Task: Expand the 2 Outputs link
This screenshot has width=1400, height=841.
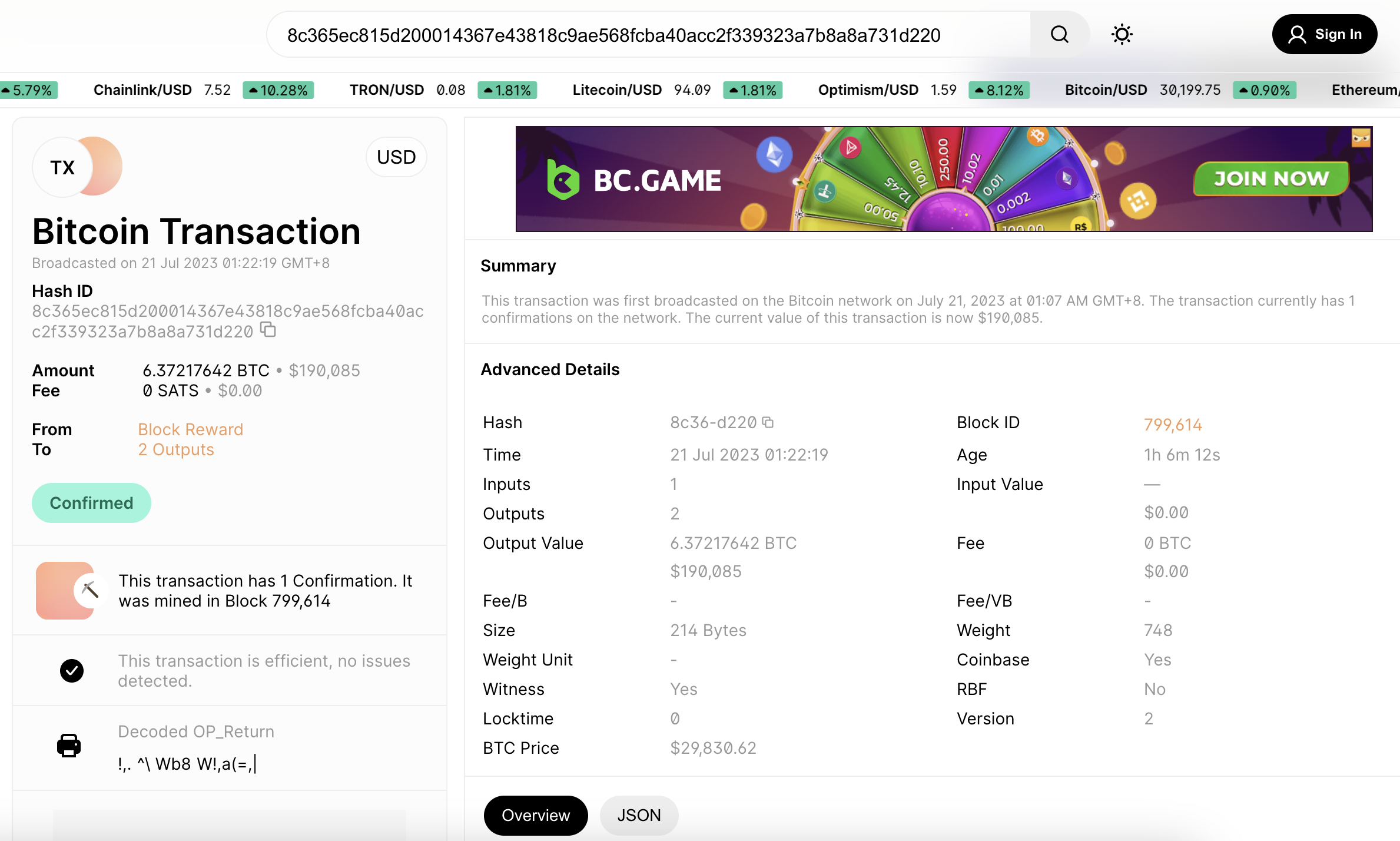Action: 175,449
